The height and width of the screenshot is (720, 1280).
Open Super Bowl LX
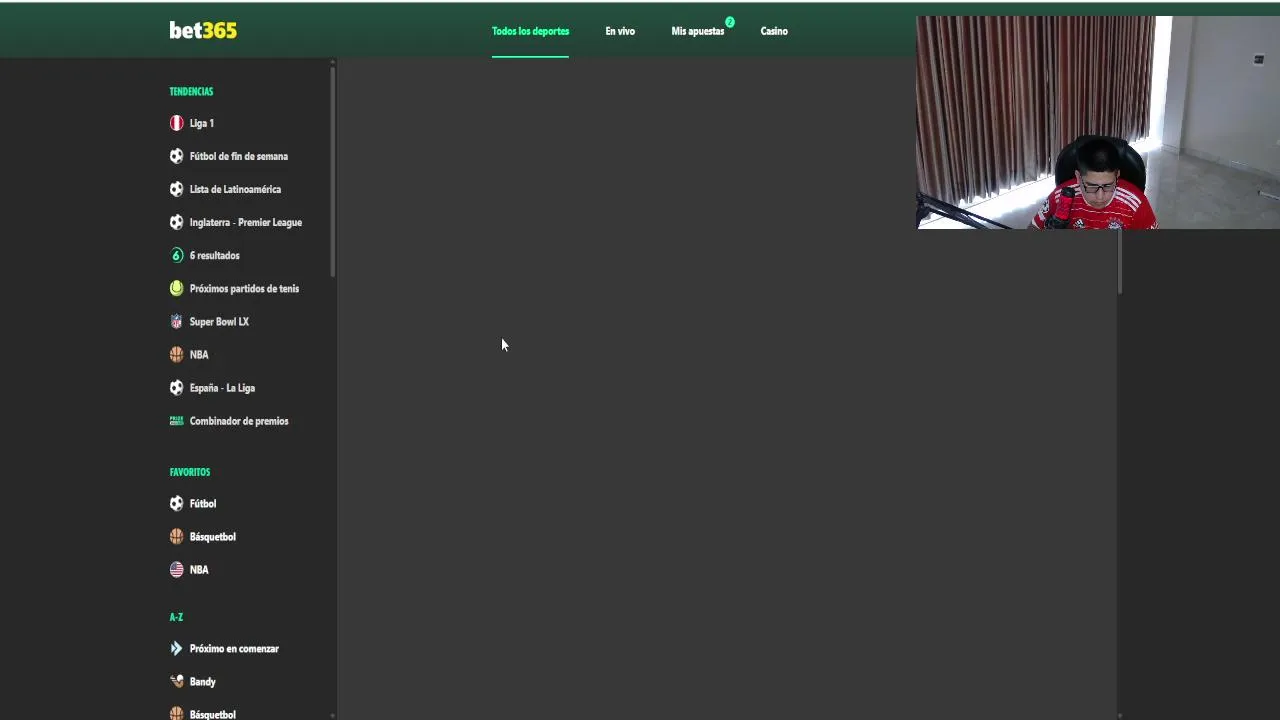pyautogui.click(x=219, y=321)
